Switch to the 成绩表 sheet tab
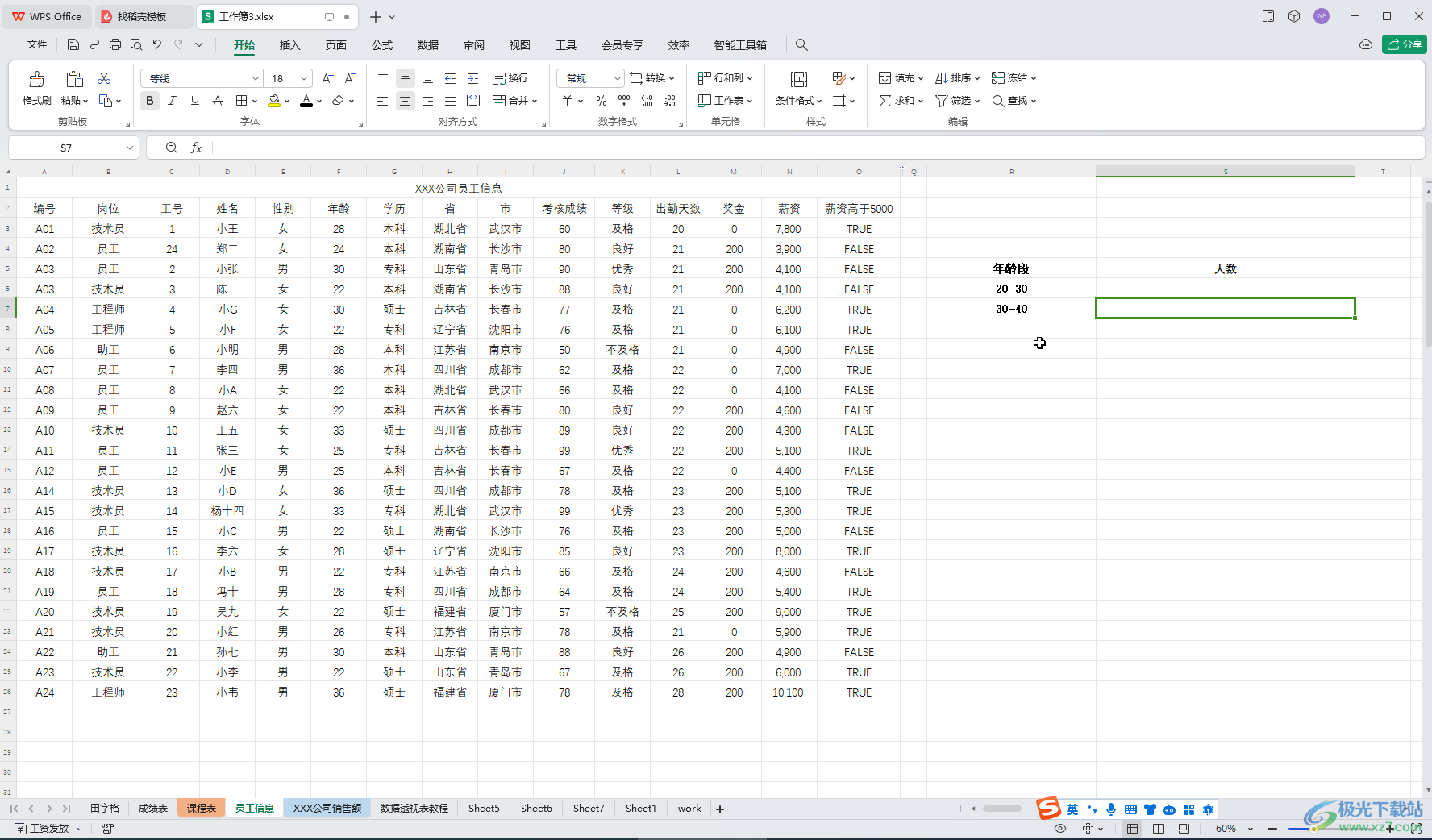 (153, 809)
